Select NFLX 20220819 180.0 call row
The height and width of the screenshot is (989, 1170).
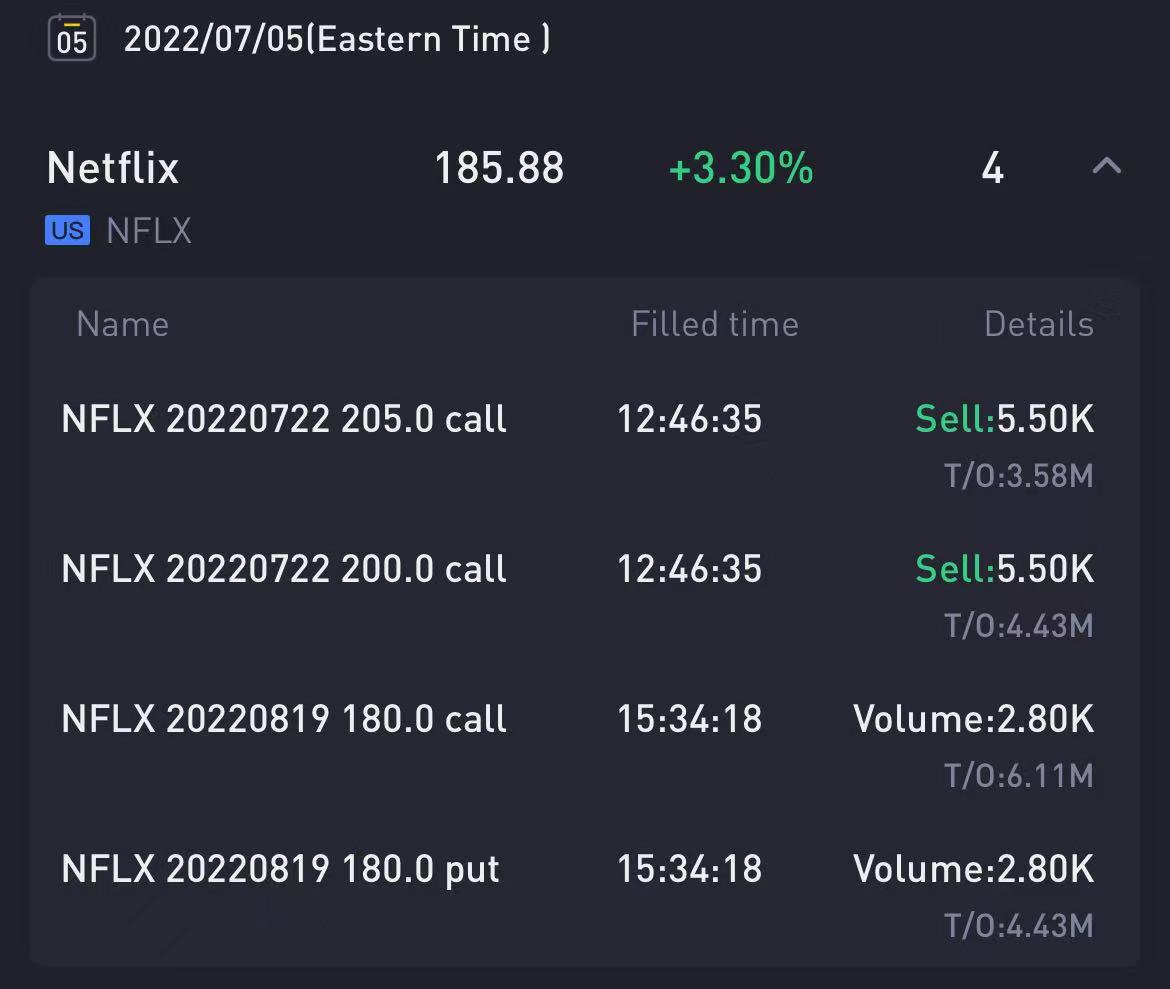pos(284,719)
